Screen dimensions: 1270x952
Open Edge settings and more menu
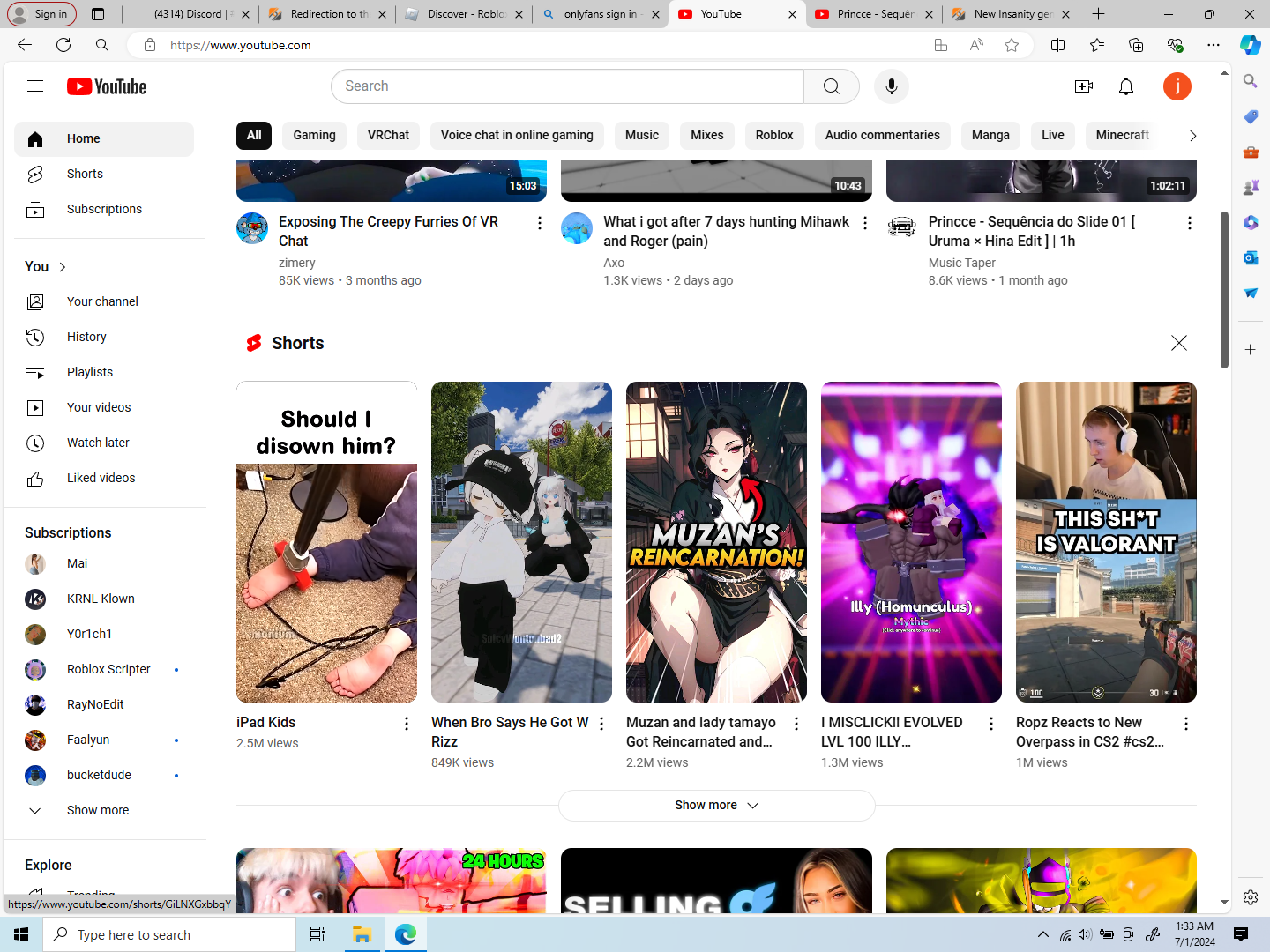[x=1214, y=45]
